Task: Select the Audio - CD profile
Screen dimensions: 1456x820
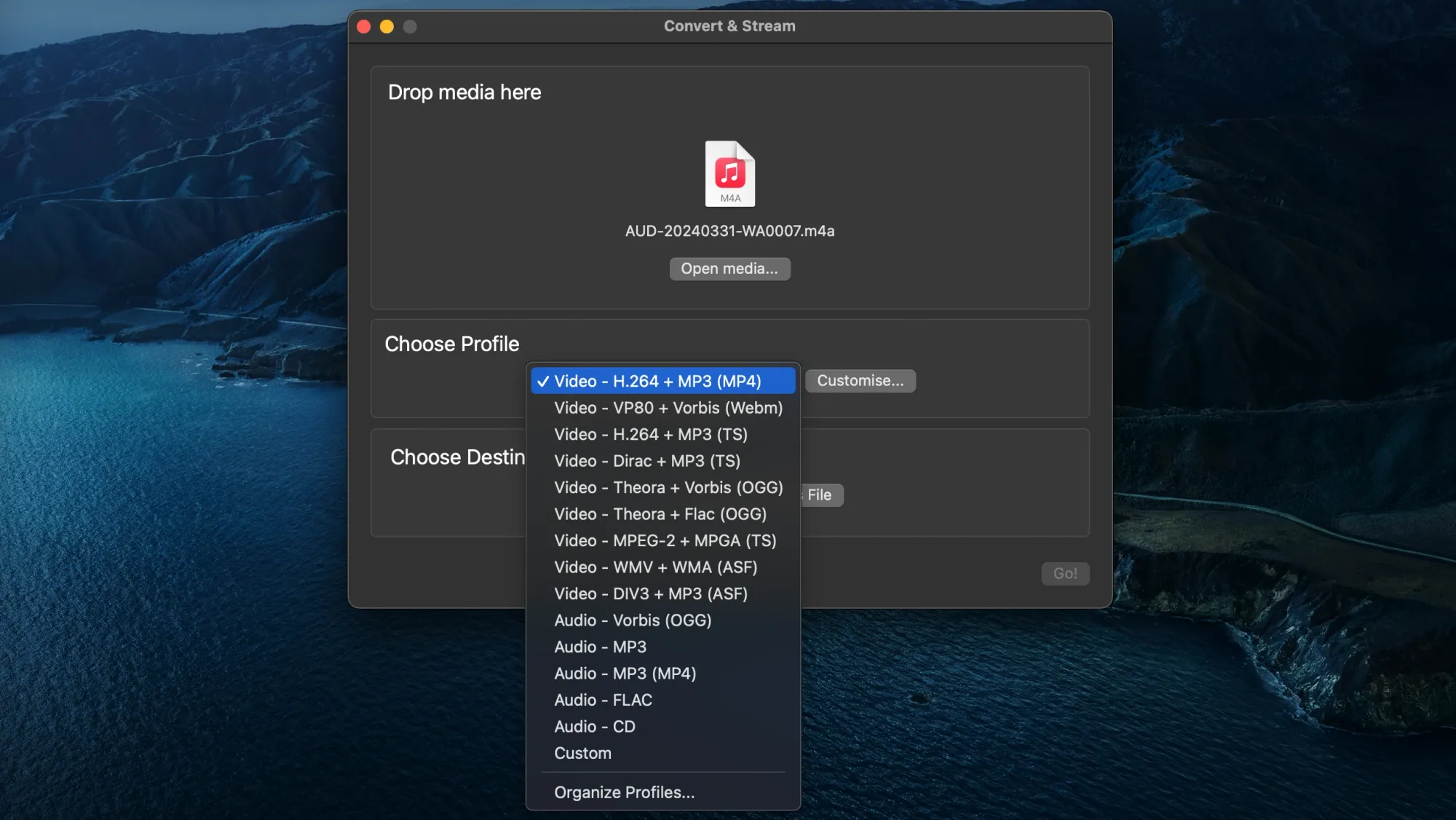Action: point(594,726)
